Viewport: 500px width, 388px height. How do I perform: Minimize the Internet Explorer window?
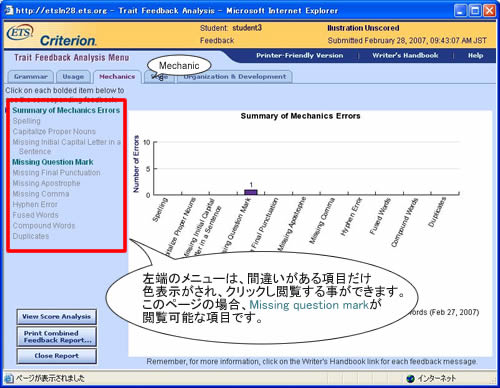coord(460,11)
